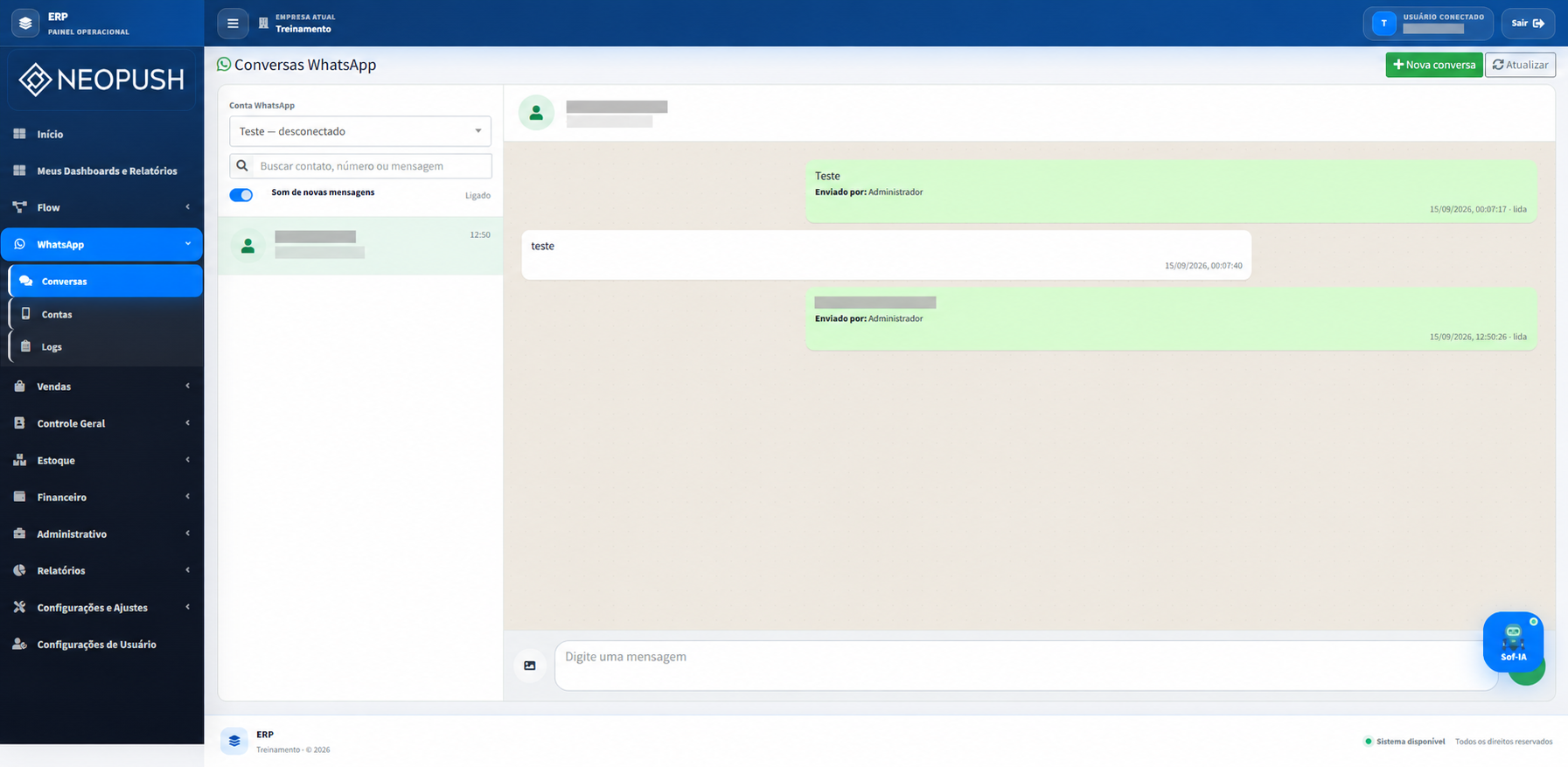Screen dimensions: 1568x767
Task: Open Configurações de Usuário menu item
Action: pos(101,645)
